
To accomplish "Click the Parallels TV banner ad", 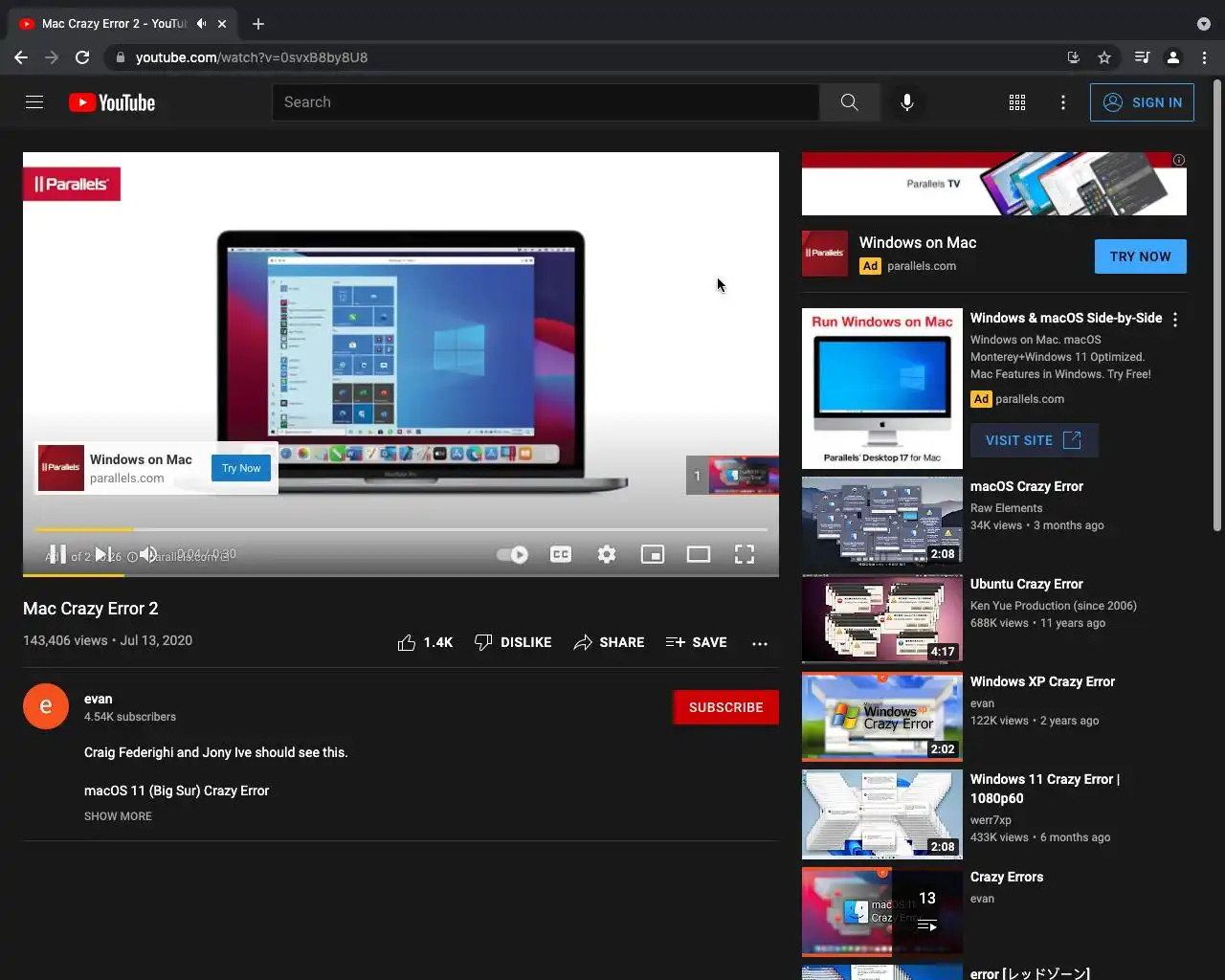I will (993, 184).
